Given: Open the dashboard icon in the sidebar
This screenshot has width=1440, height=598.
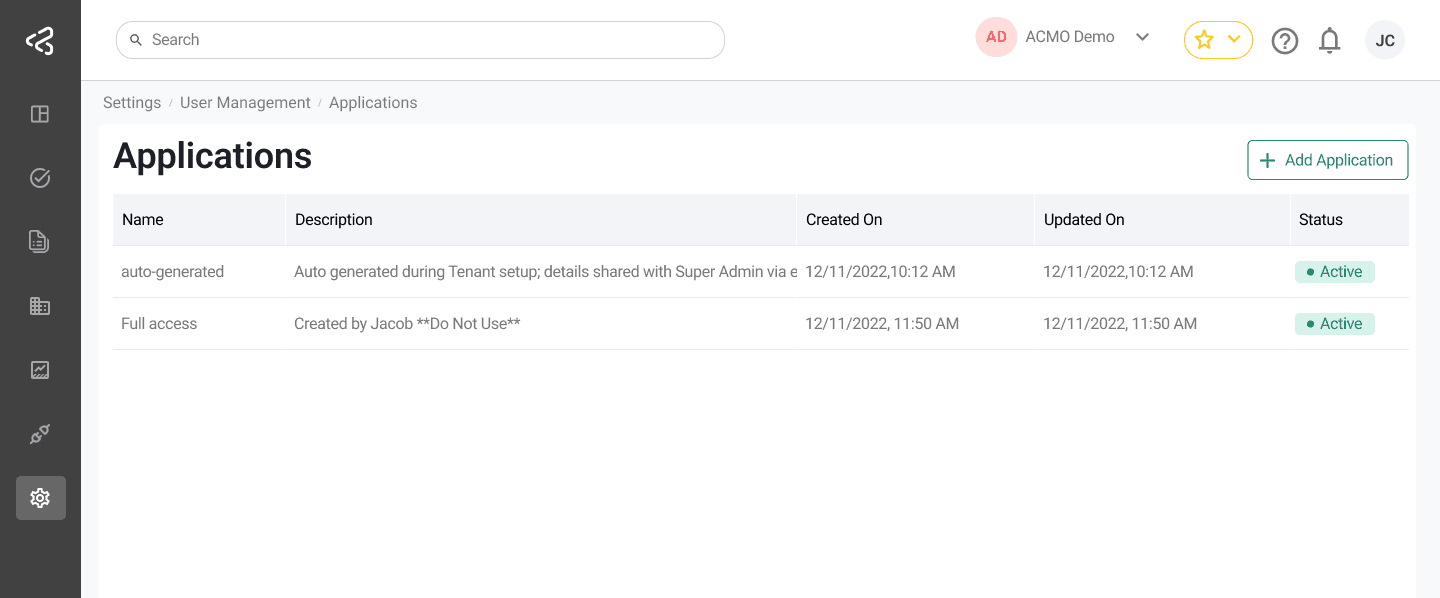Looking at the screenshot, I should [40, 114].
